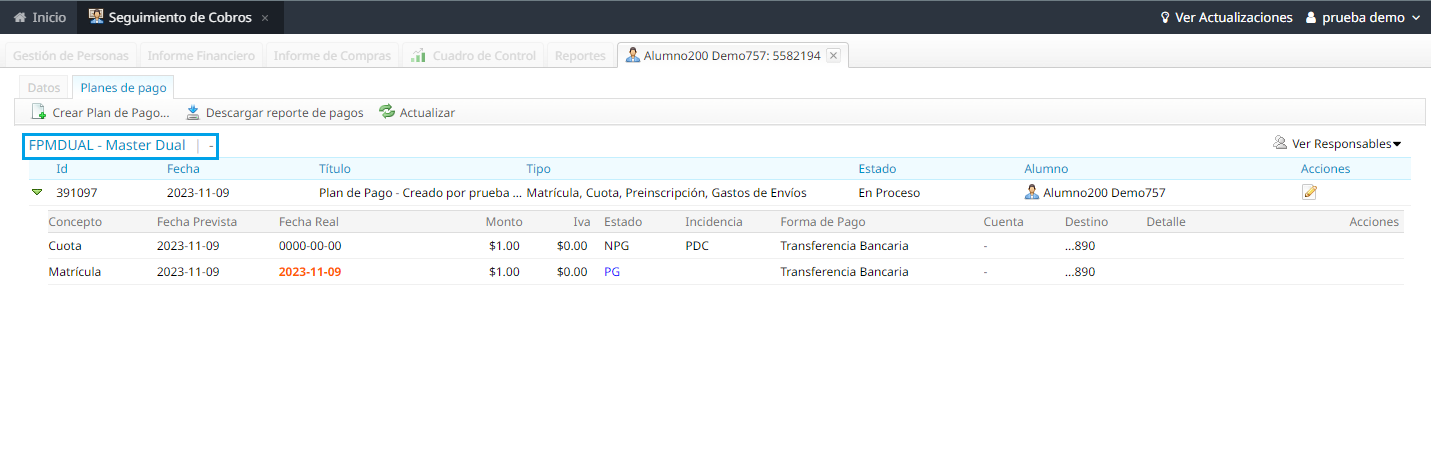Close the Alumno200 Demo757 tab
This screenshot has width=1431, height=465.
833,56
